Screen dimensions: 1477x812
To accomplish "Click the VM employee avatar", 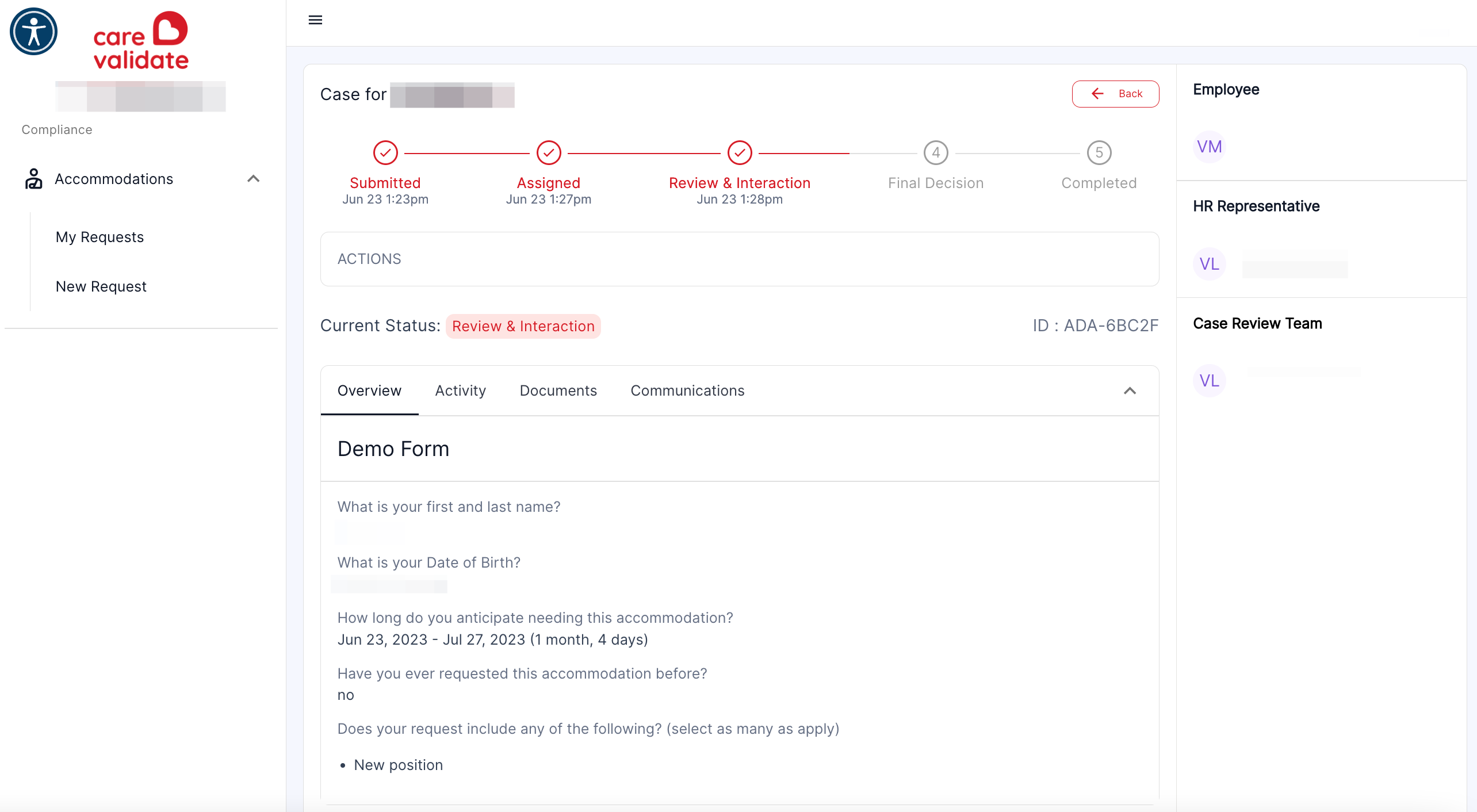I will [1209, 147].
